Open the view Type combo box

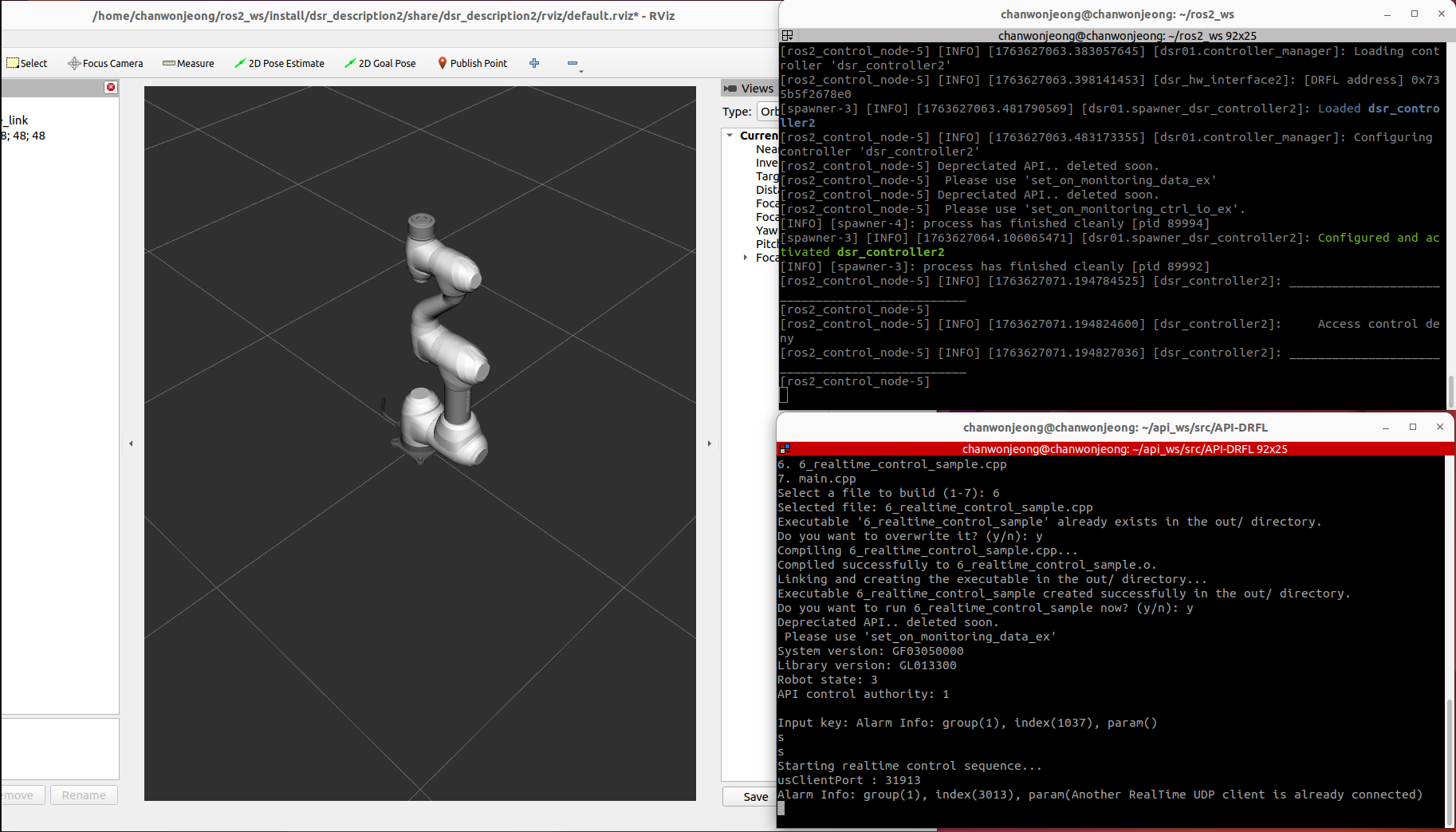pyautogui.click(x=768, y=112)
